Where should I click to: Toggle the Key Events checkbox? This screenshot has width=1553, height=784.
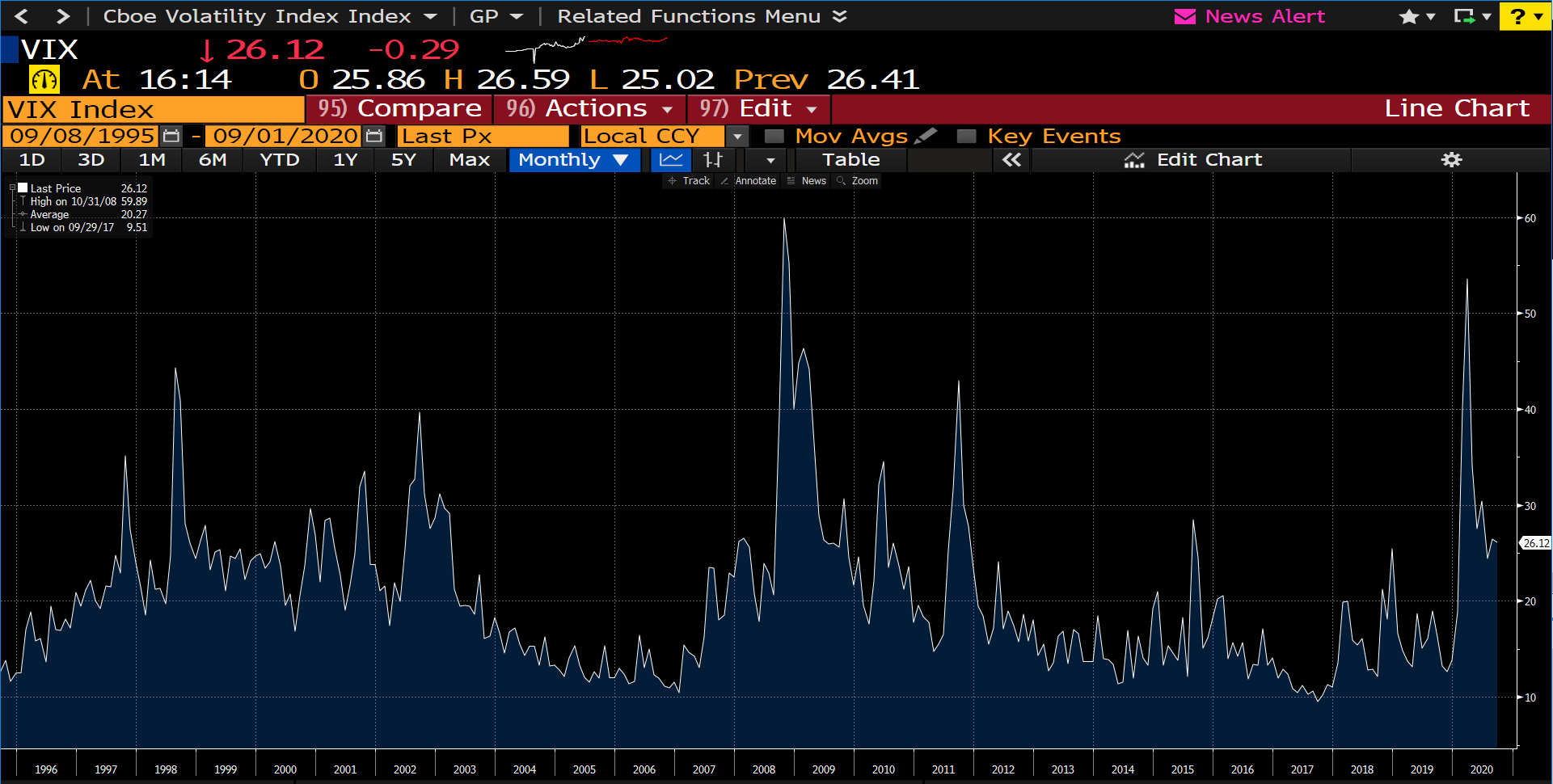966,136
